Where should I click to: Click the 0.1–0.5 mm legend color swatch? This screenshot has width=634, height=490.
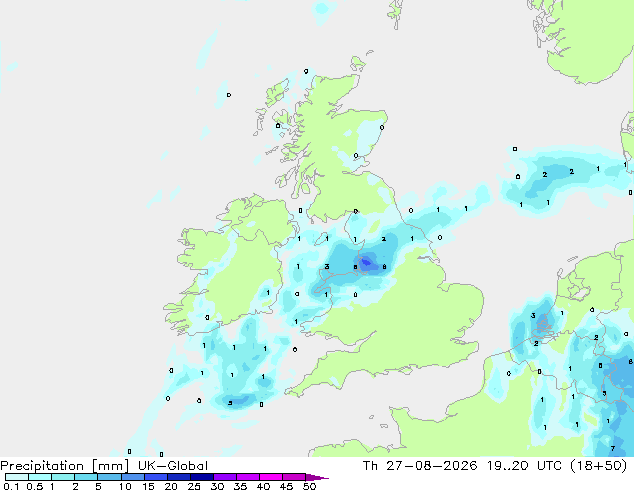(17, 477)
